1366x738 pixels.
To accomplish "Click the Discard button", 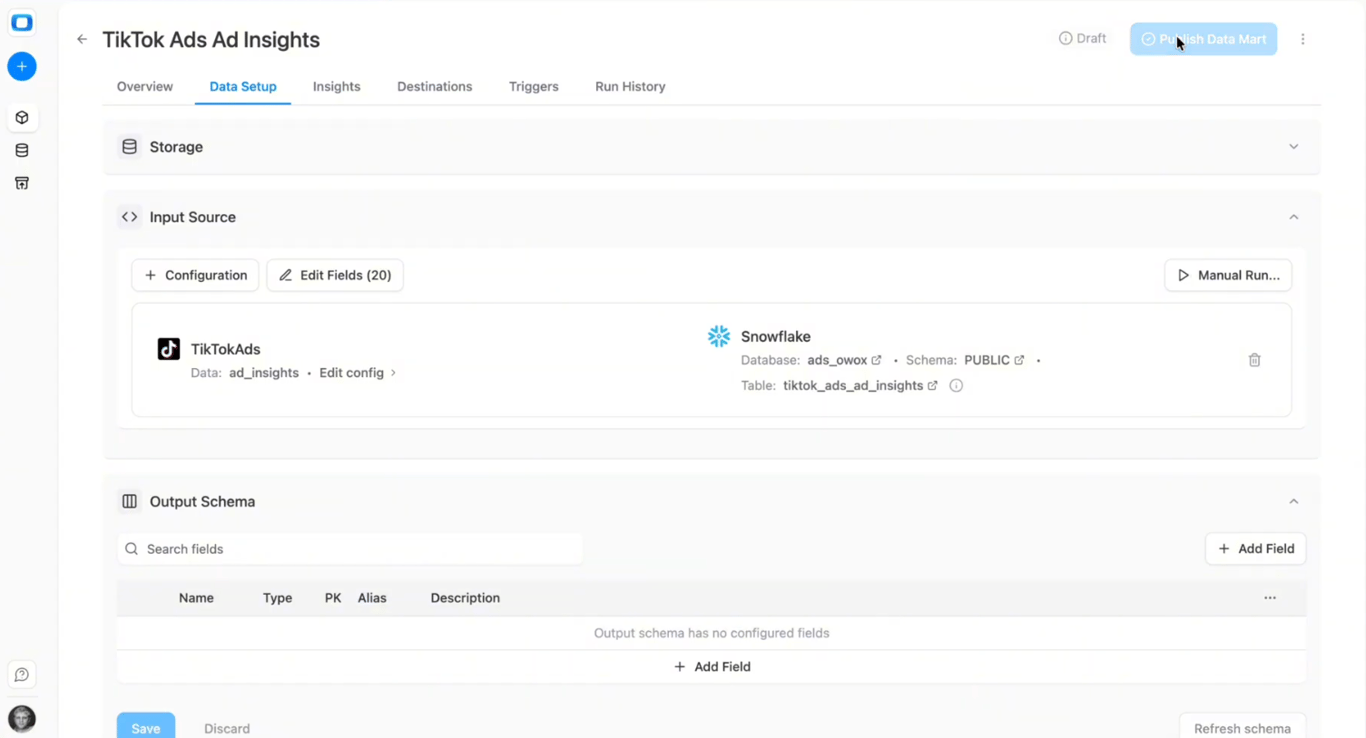I will [x=227, y=728].
